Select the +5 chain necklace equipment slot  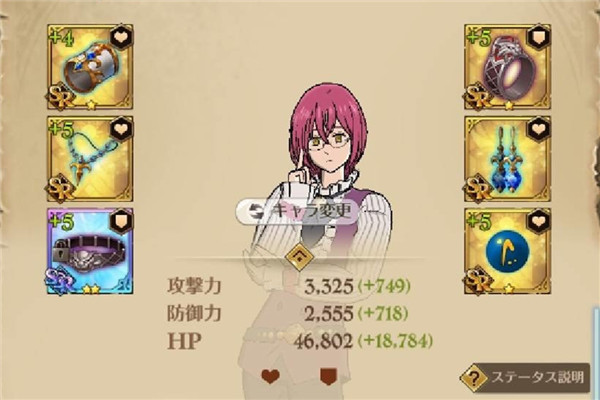tap(90, 159)
